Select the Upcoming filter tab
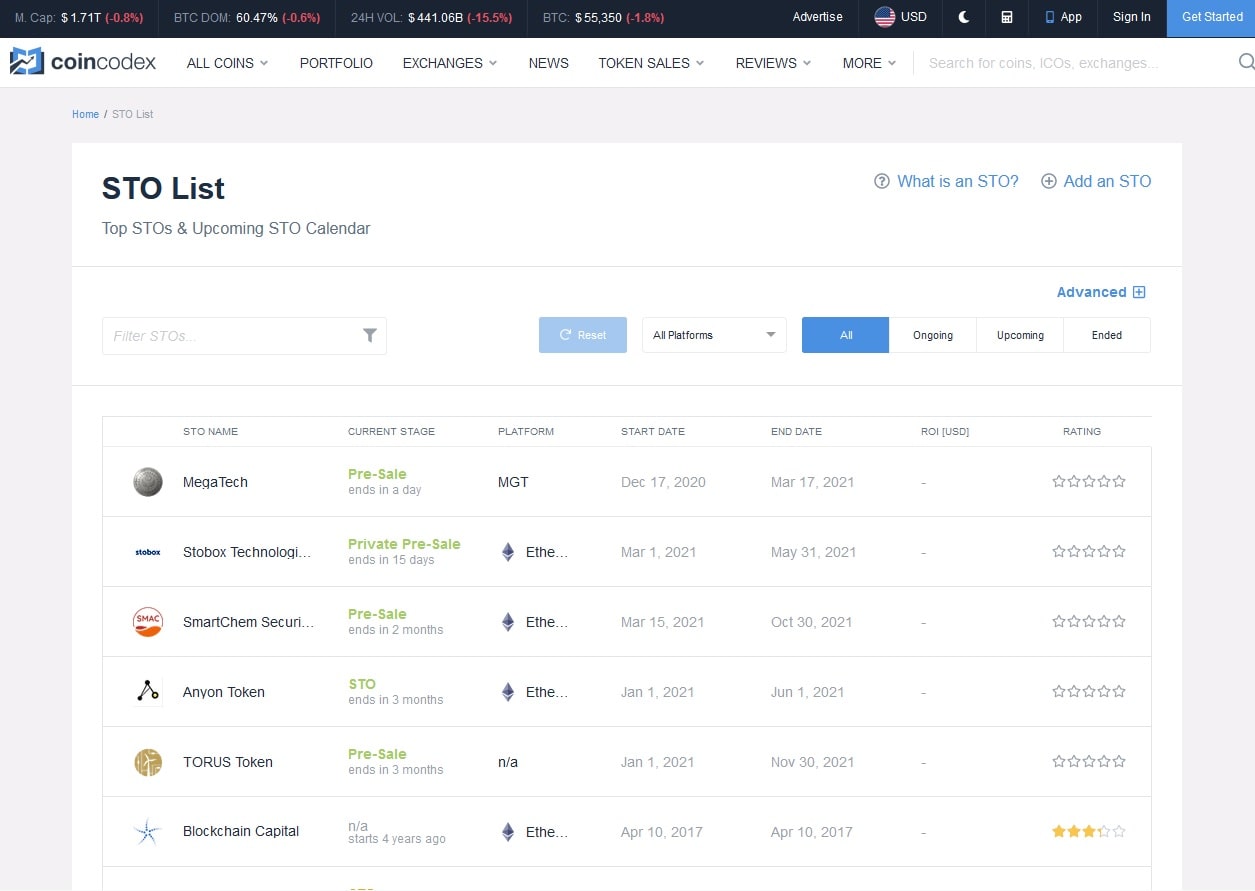The width and height of the screenshot is (1255, 891). click(x=1020, y=335)
